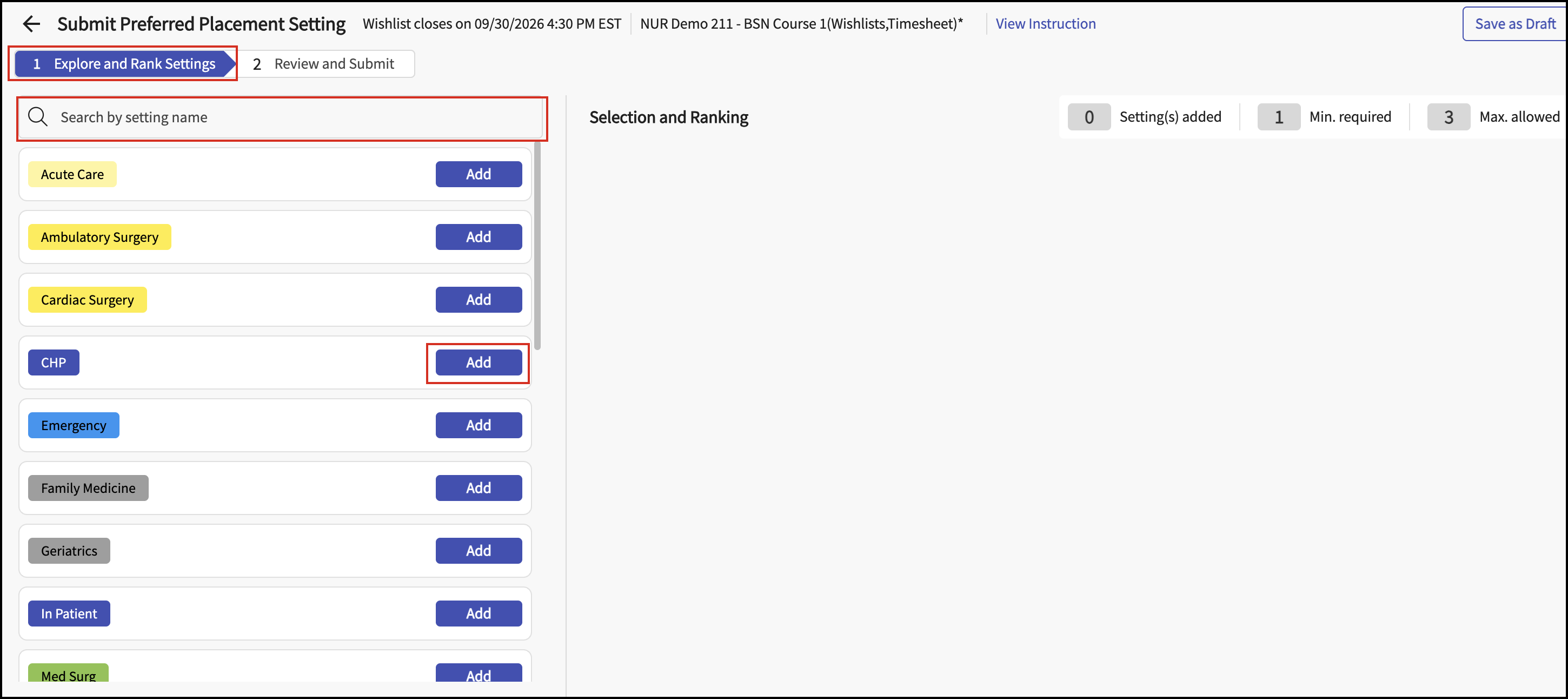The image size is (1568, 699).
Task: Click the search magnifier icon
Action: coord(38,117)
